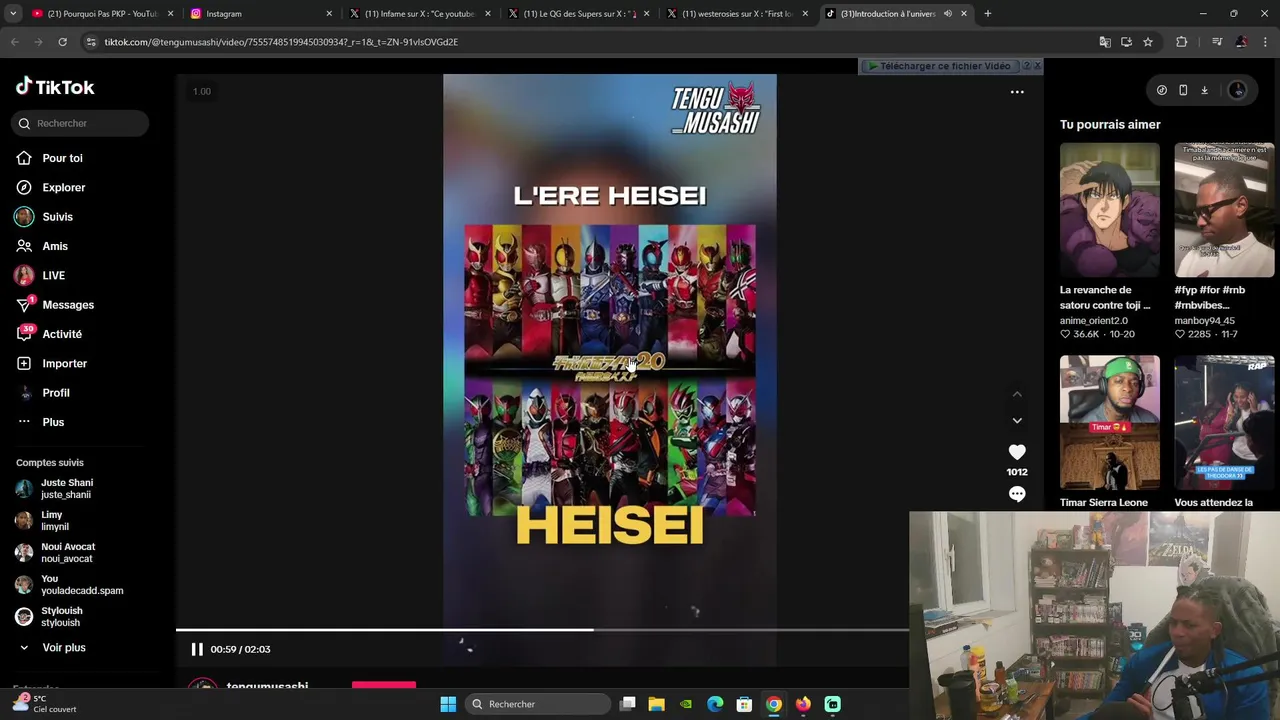Open the Amis page
The image size is (1280, 720).
click(55, 246)
